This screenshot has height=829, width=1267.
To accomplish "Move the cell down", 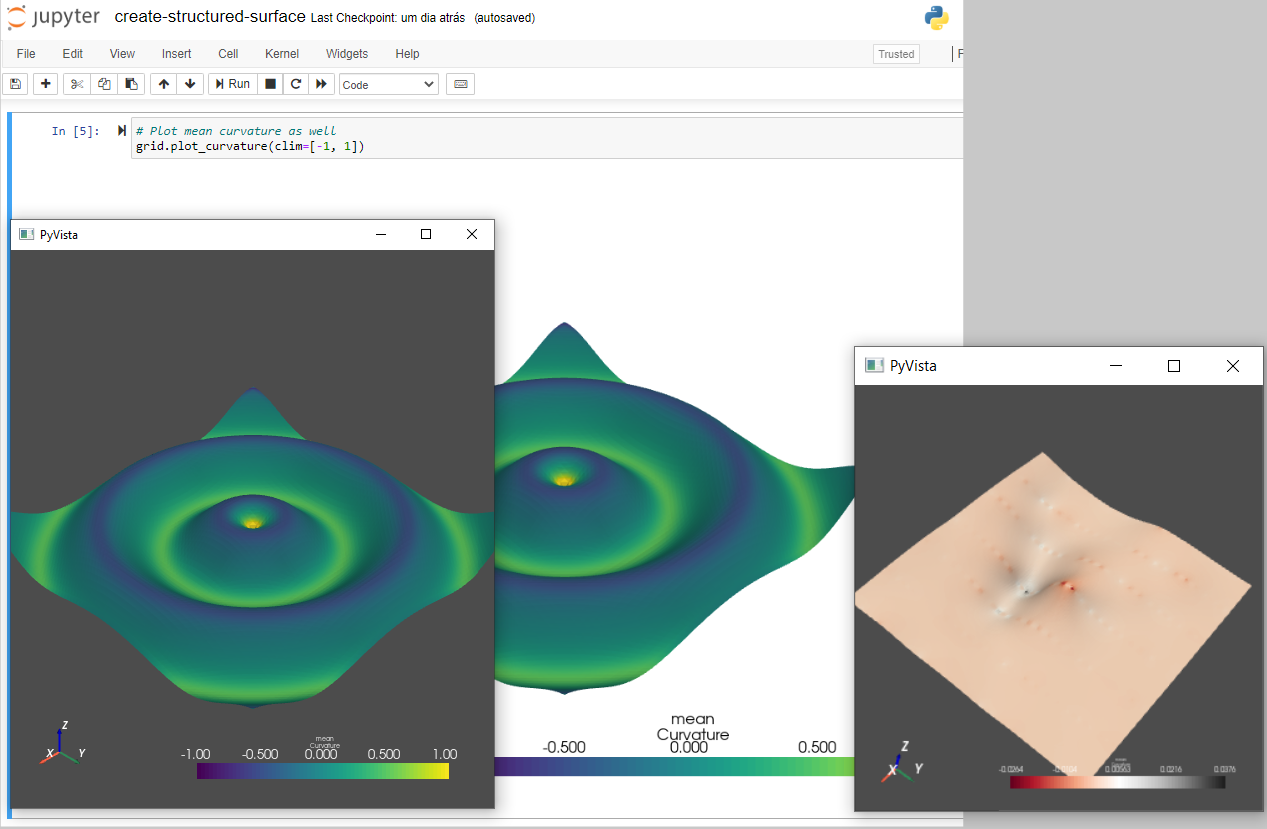I will click(x=190, y=83).
